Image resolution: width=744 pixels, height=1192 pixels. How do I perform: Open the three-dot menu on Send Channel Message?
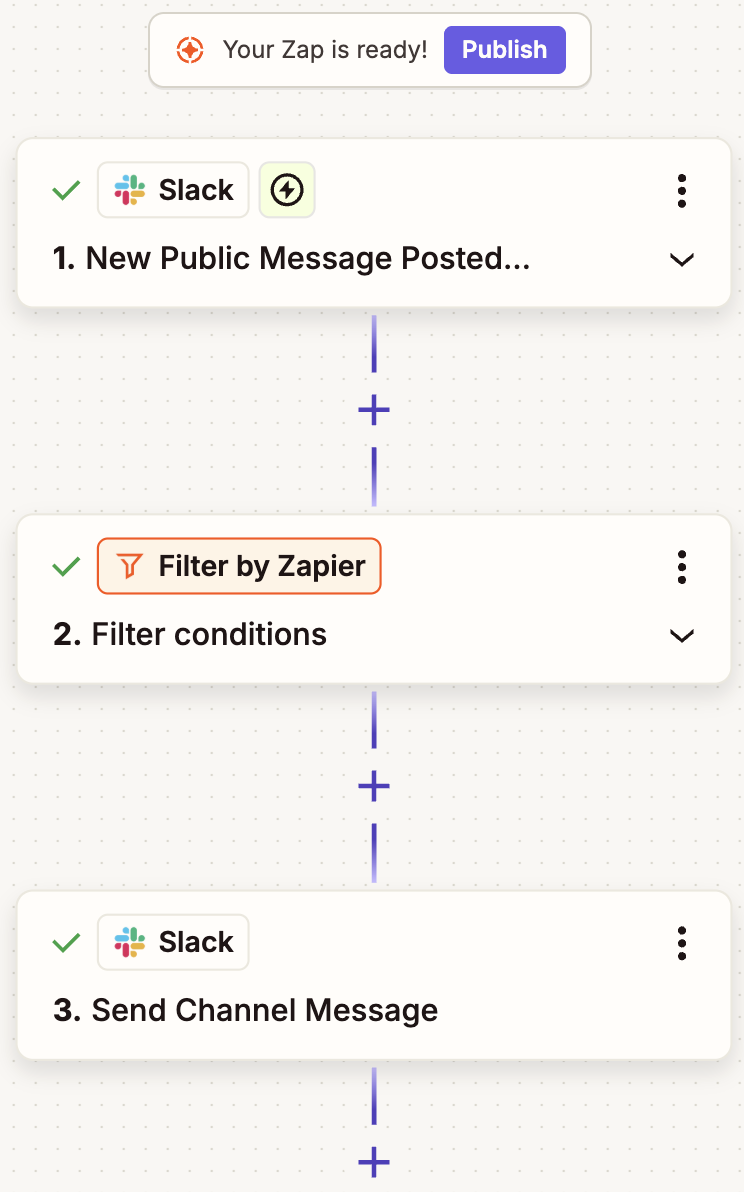click(682, 942)
